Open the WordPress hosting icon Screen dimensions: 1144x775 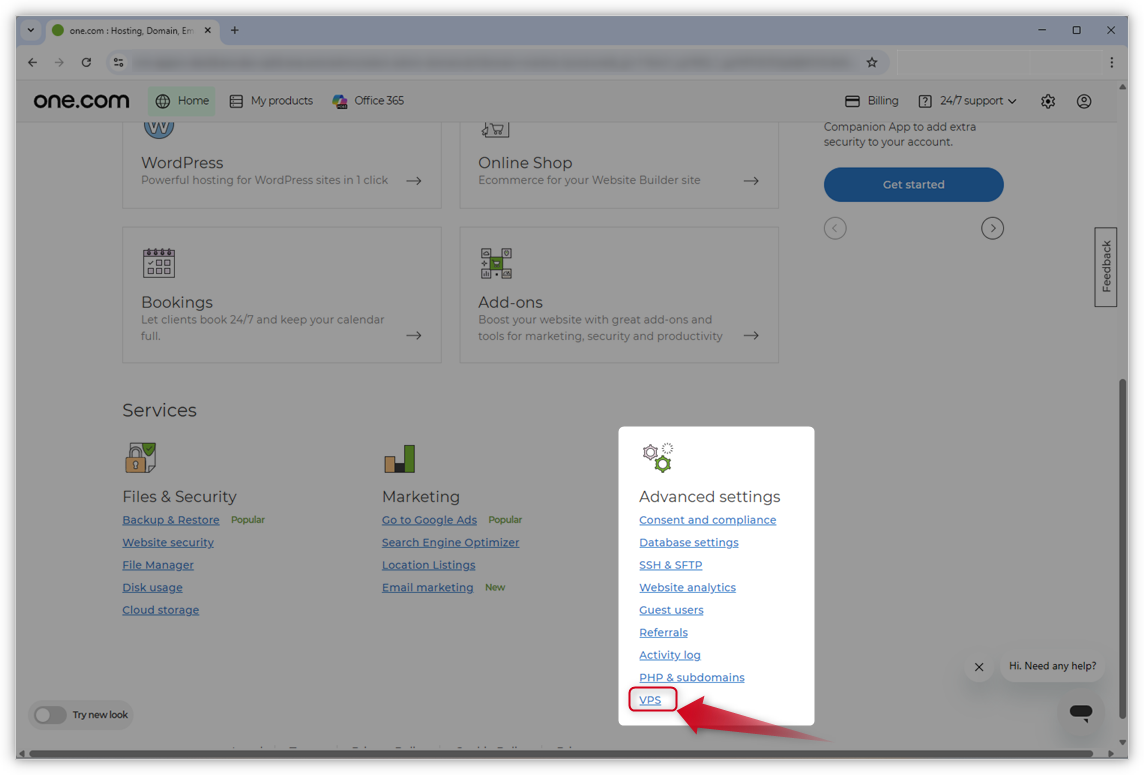[159, 126]
